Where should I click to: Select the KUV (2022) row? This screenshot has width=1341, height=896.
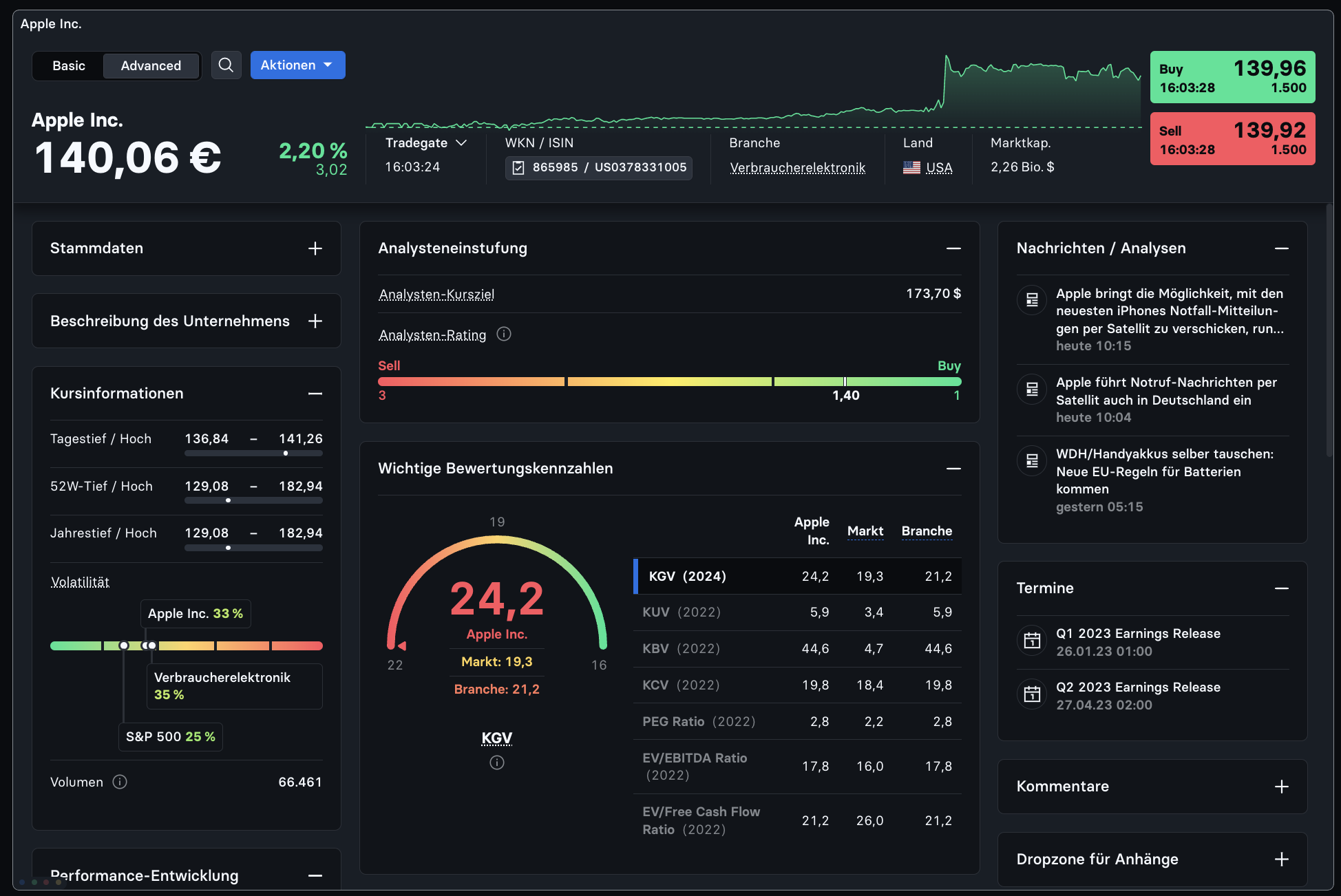pos(797,612)
